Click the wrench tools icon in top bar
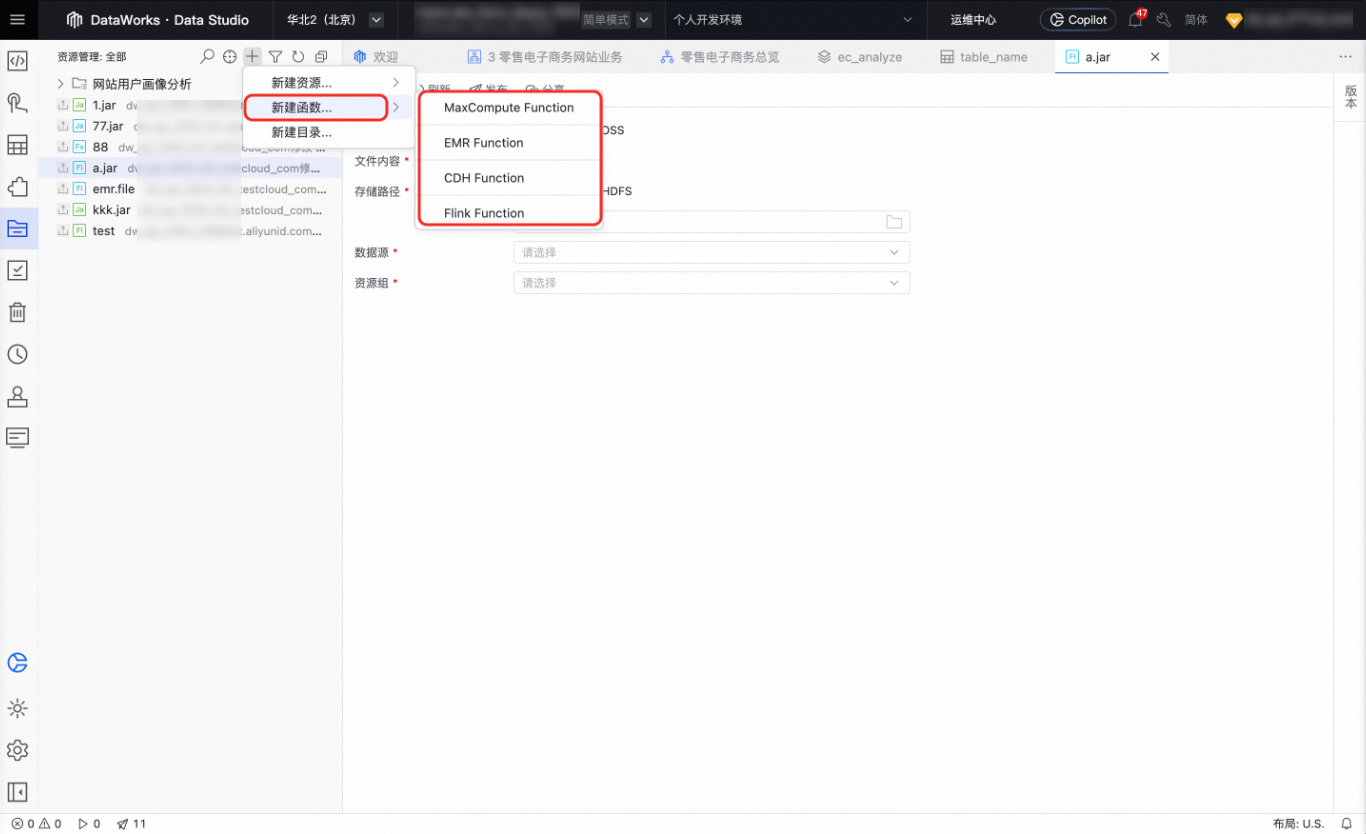Image resolution: width=1366 pixels, height=834 pixels. (x=1164, y=19)
